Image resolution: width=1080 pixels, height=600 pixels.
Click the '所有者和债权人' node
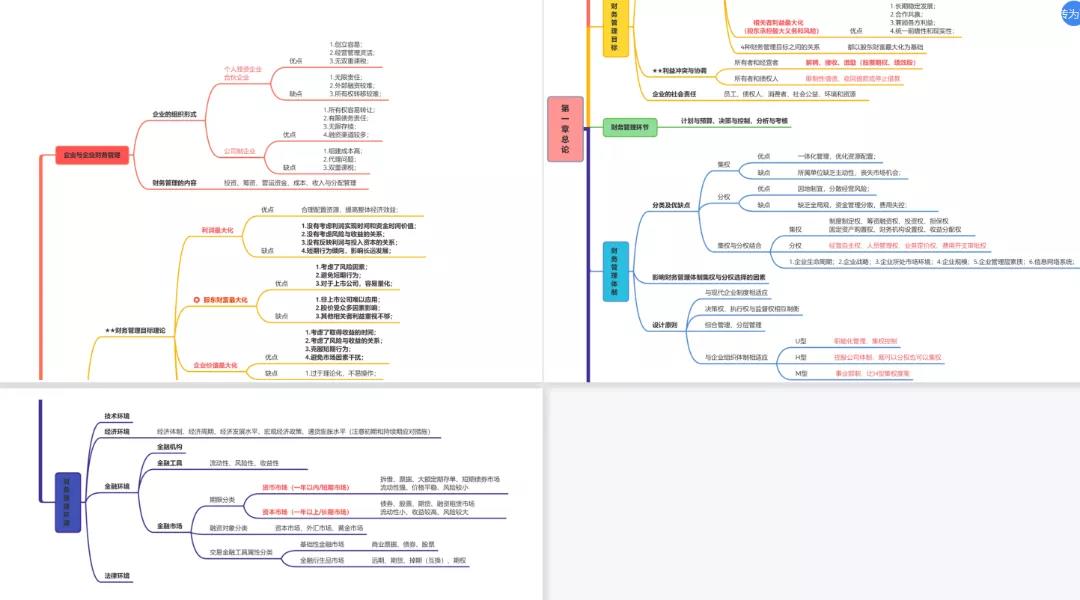coord(756,79)
